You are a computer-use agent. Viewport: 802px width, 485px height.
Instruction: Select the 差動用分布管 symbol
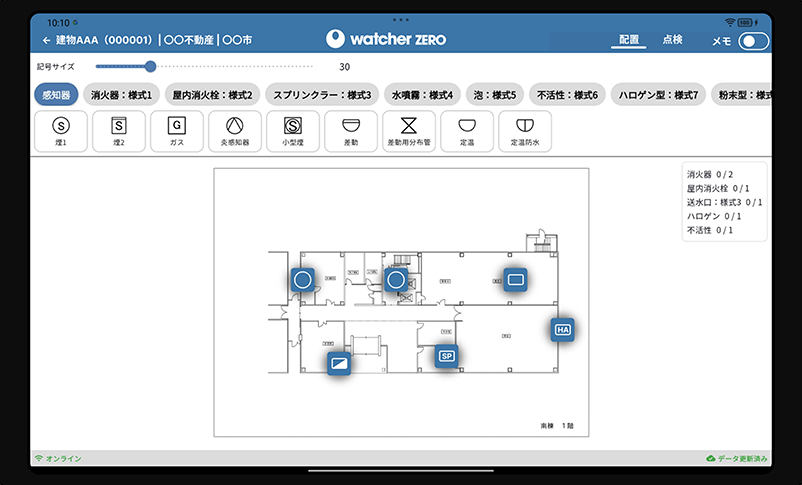pos(408,131)
